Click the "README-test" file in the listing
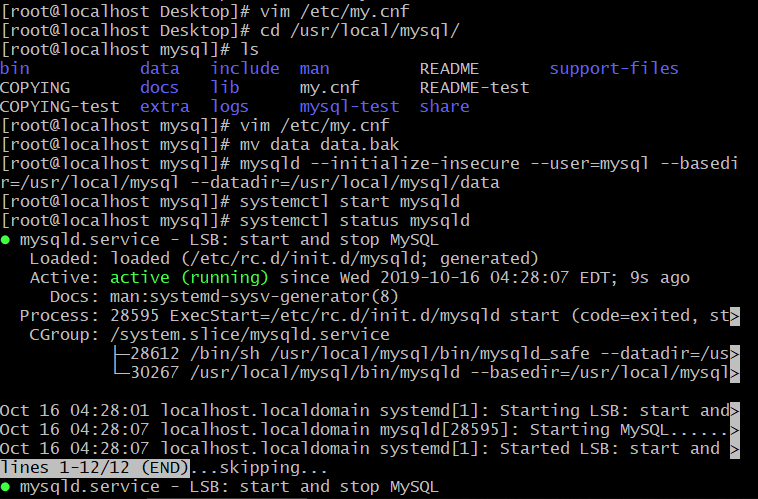This screenshot has height=499, width=758. (474, 88)
